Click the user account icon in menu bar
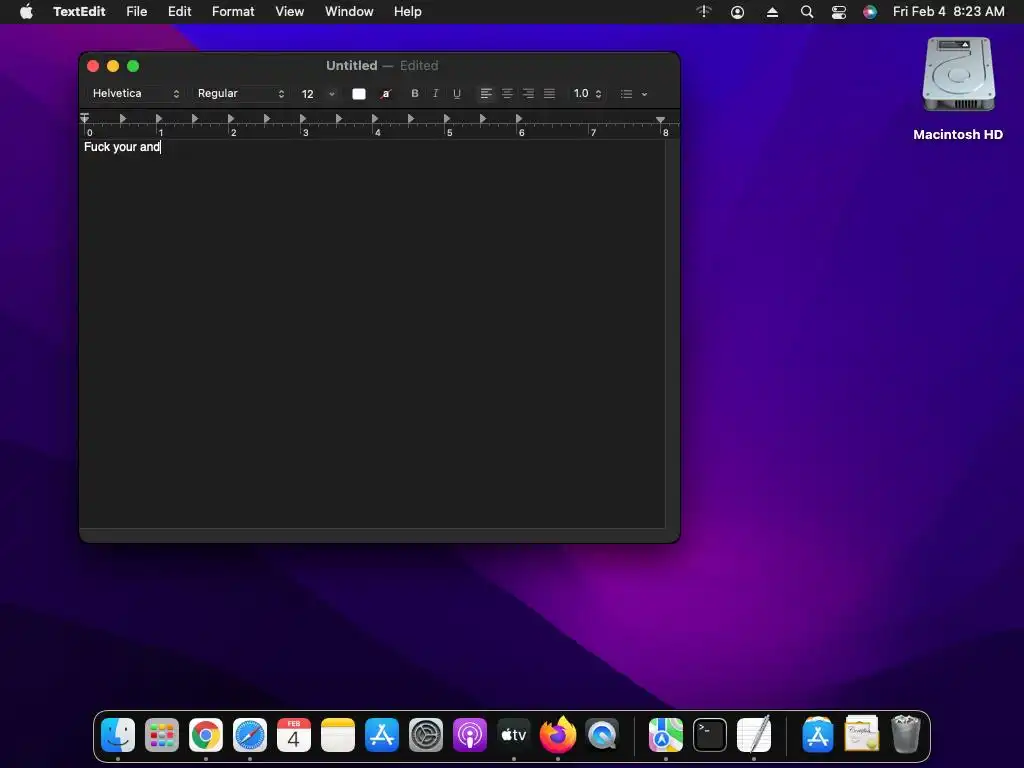Screen dimensions: 1024x768 click(x=737, y=12)
